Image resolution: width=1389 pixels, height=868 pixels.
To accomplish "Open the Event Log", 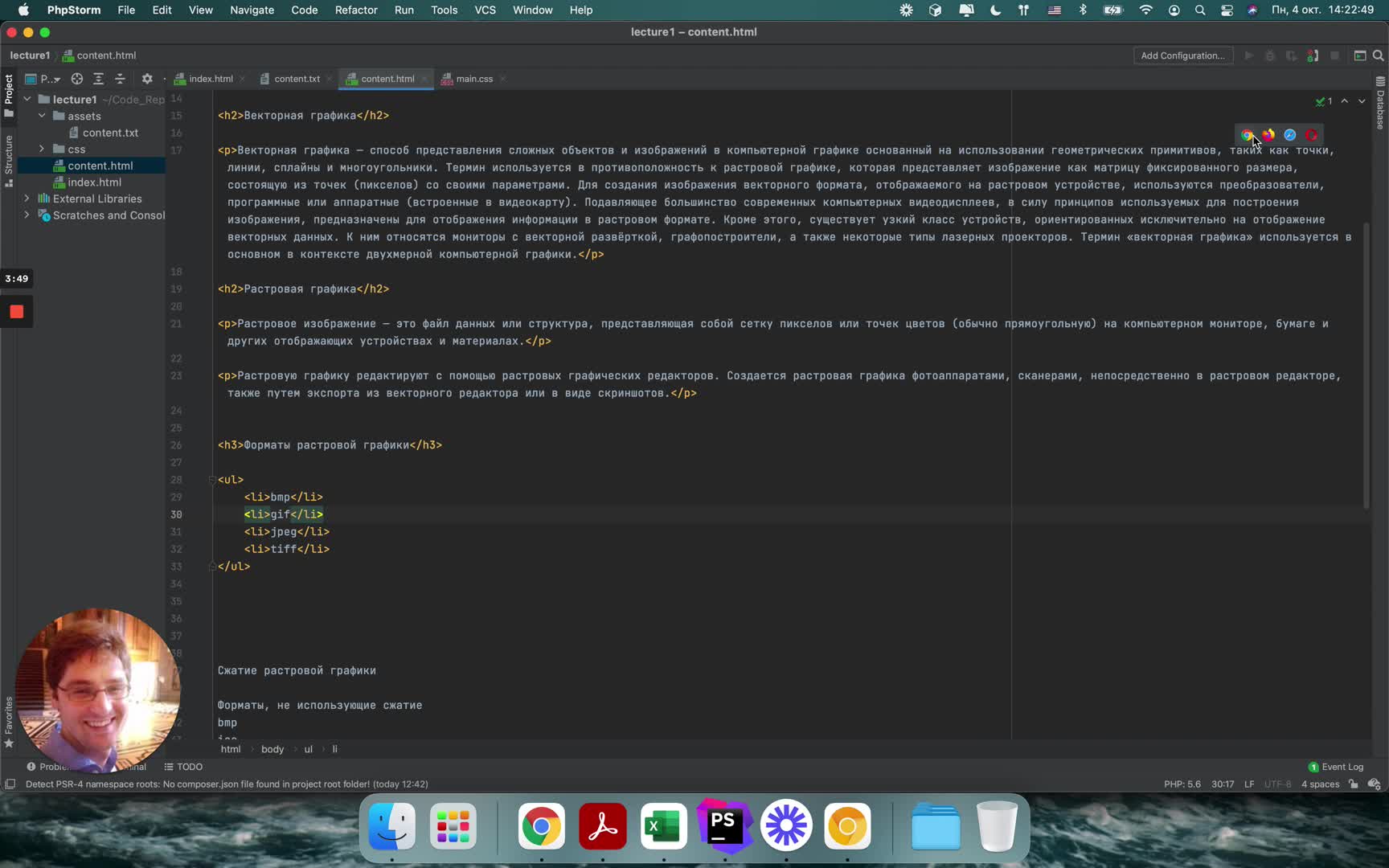I will 1335,767.
